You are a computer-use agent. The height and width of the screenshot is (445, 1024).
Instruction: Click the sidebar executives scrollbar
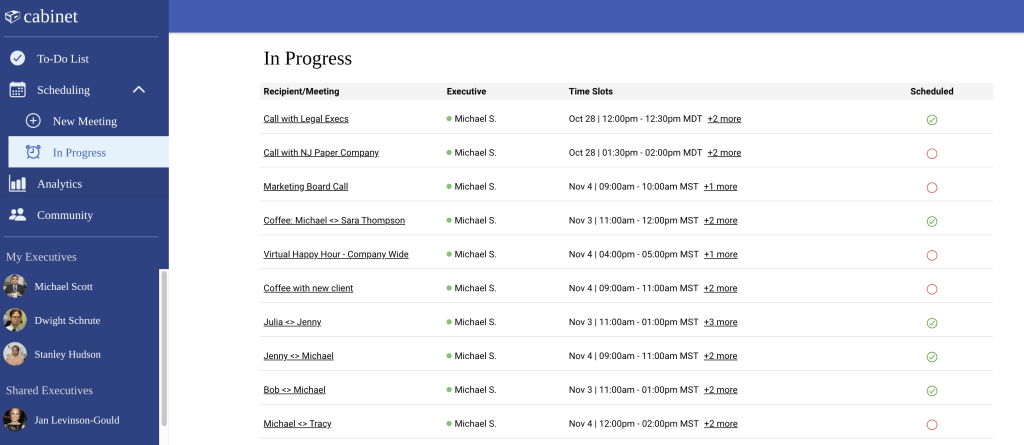(x=164, y=348)
